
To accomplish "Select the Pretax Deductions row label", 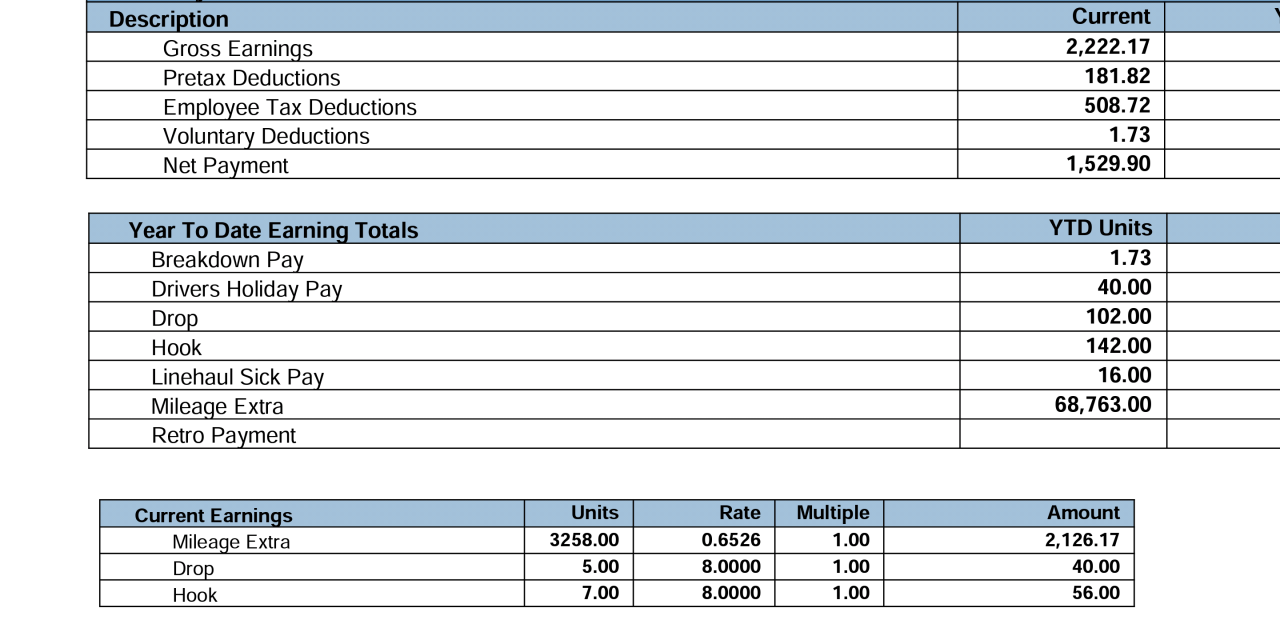I will [251, 78].
